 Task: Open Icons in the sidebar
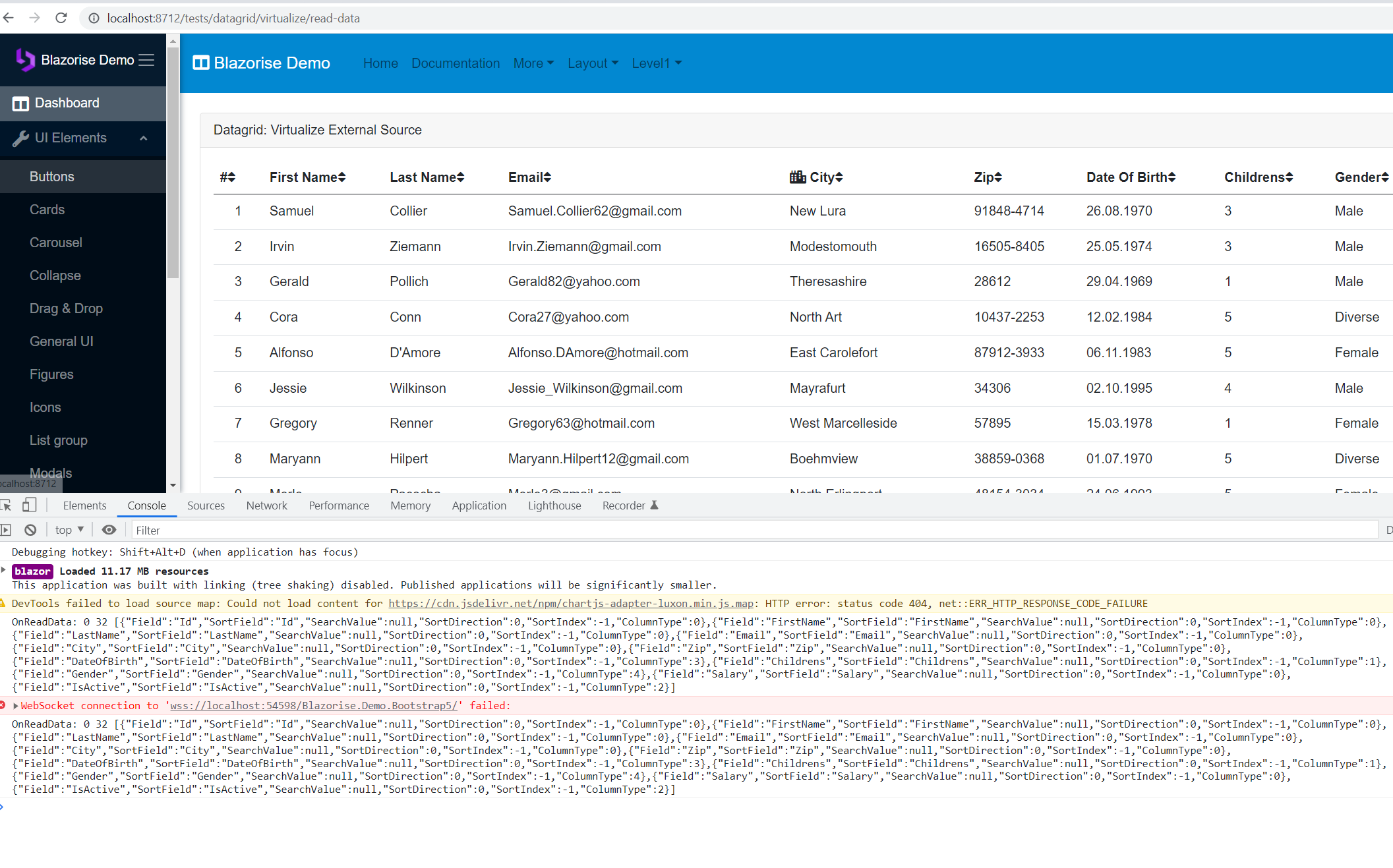(x=83, y=407)
